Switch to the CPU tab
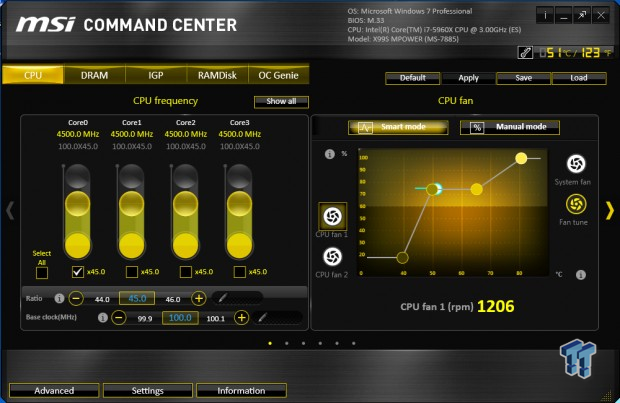620x403 pixels. tap(33, 75)
